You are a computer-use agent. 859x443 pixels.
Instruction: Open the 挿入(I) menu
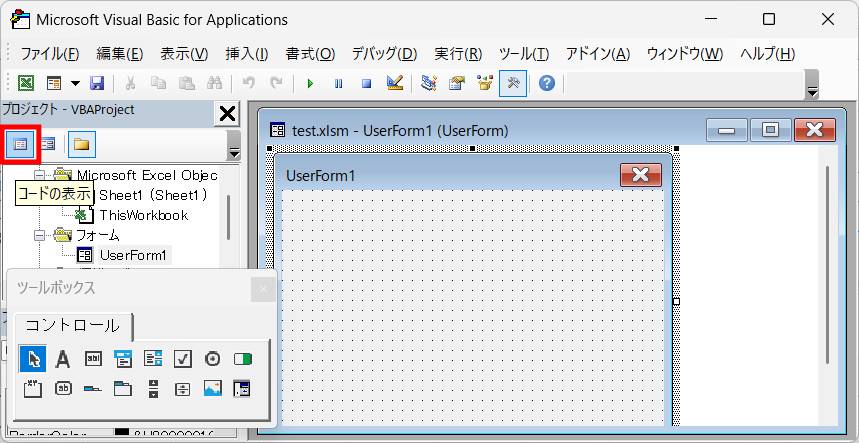247,54
